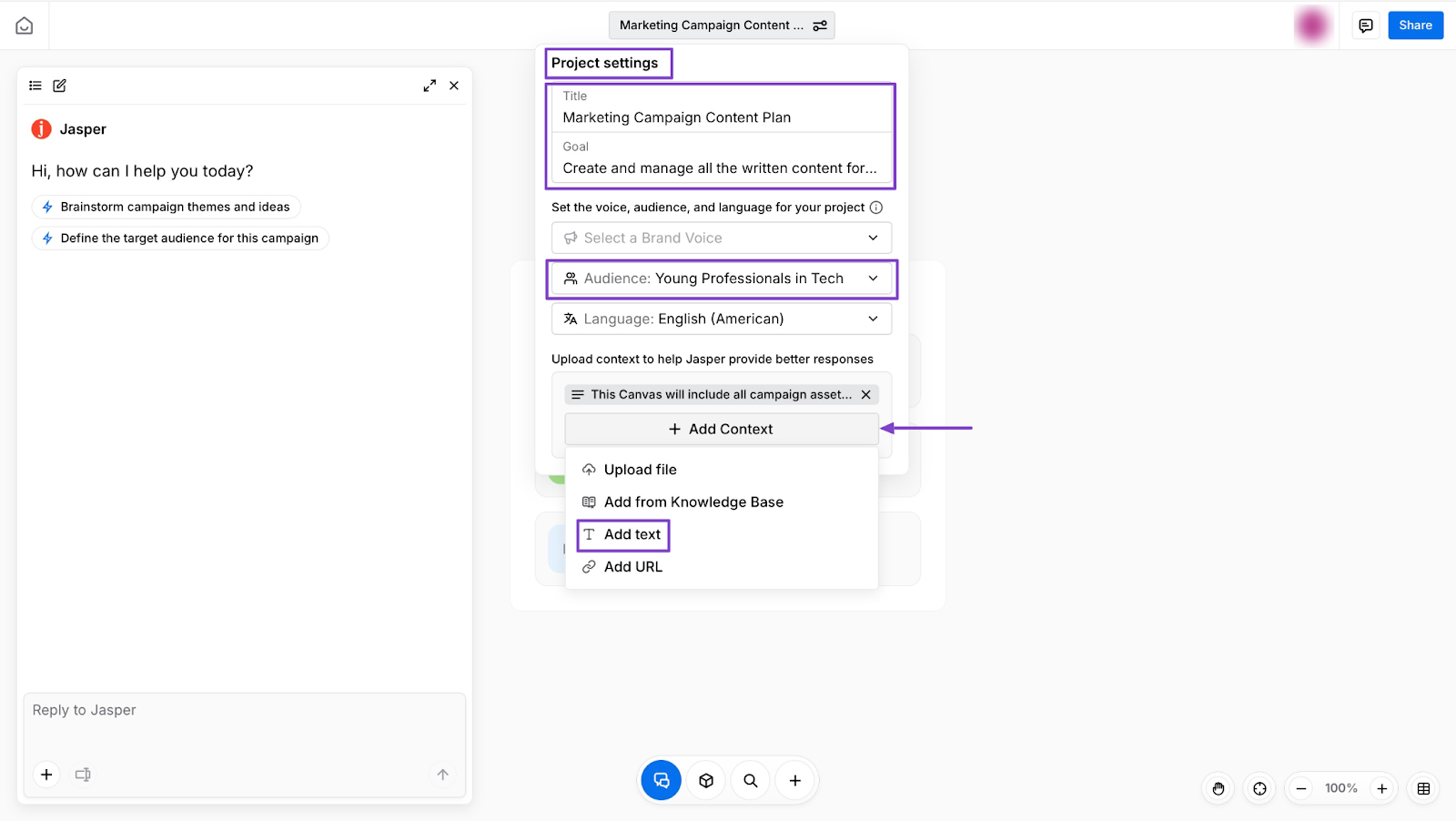Open Audience dropdown Young Professionals in Tech
The height and width of the screenshot is (821, 1456).
tap(722, 279)
